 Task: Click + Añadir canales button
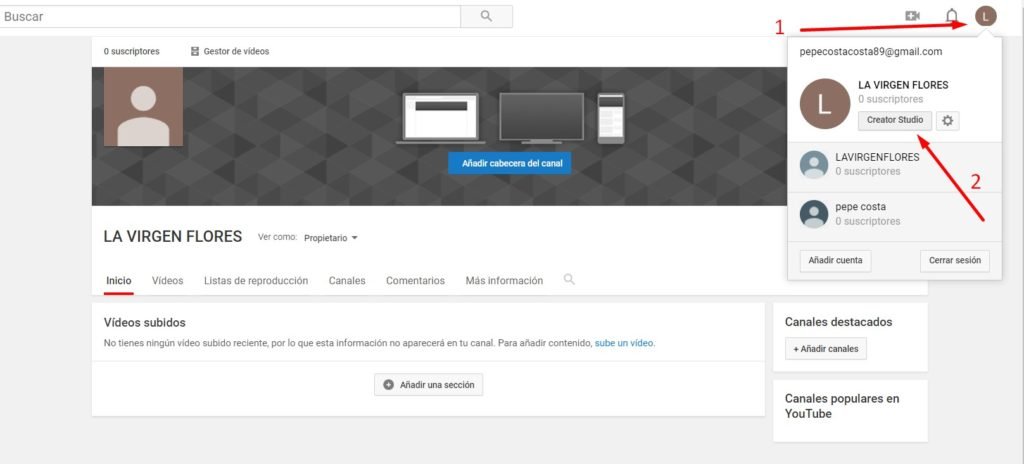coord(825,349)
